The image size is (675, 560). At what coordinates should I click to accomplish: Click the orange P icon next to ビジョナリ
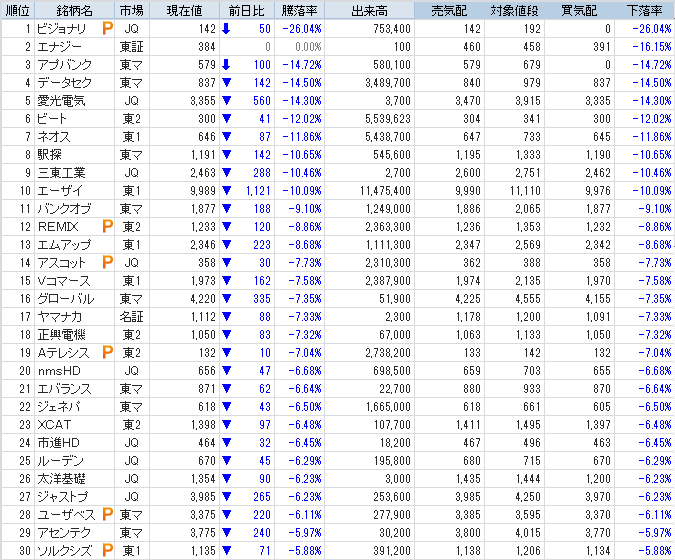tap(107, 28)
